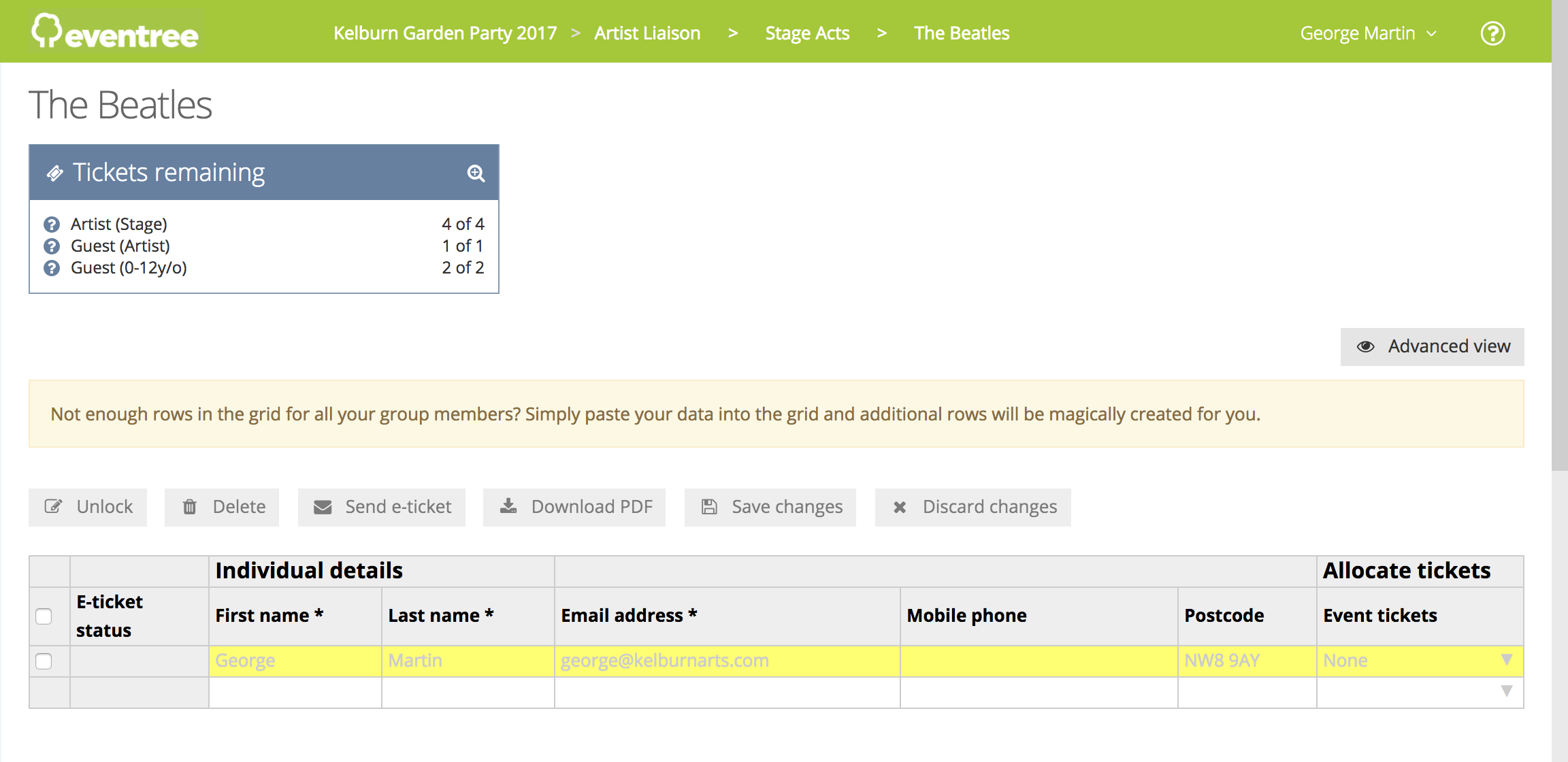Click the Event tickets column header
The image size is (1568, 762).
tap(1420, 616)
